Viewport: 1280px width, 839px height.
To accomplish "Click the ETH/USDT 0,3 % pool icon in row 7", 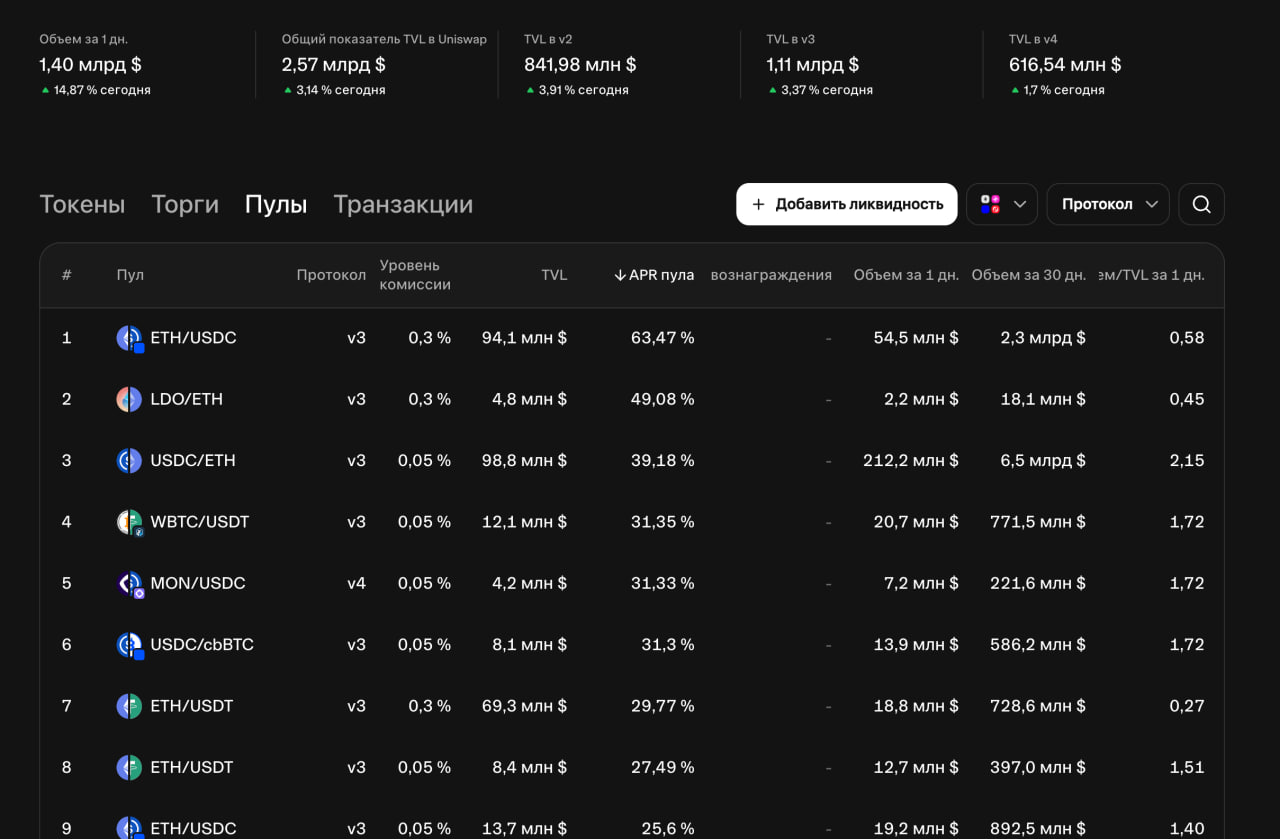I will coord(129,706).
